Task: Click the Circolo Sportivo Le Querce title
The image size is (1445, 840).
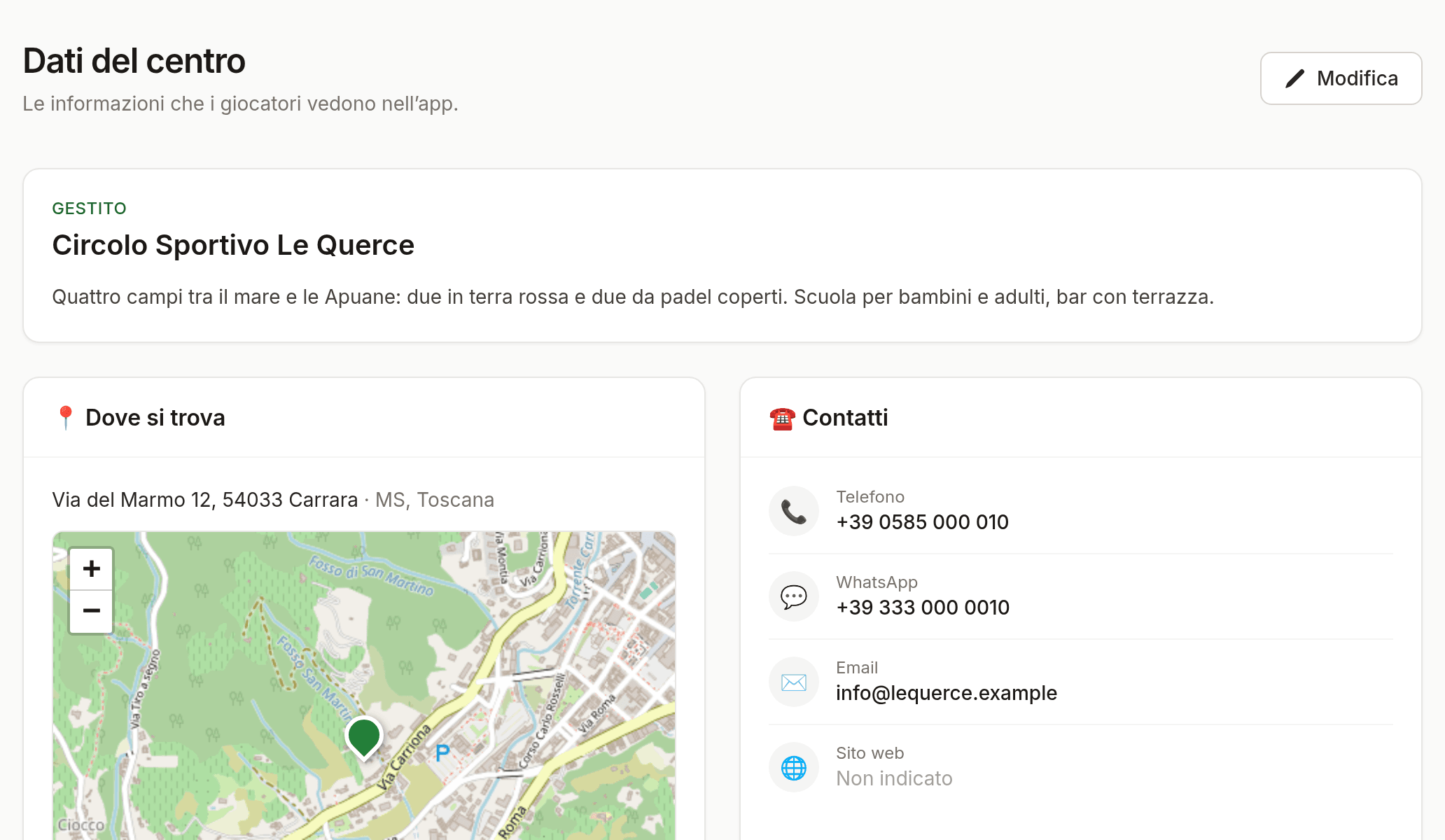Action: (x=233, y=245)
